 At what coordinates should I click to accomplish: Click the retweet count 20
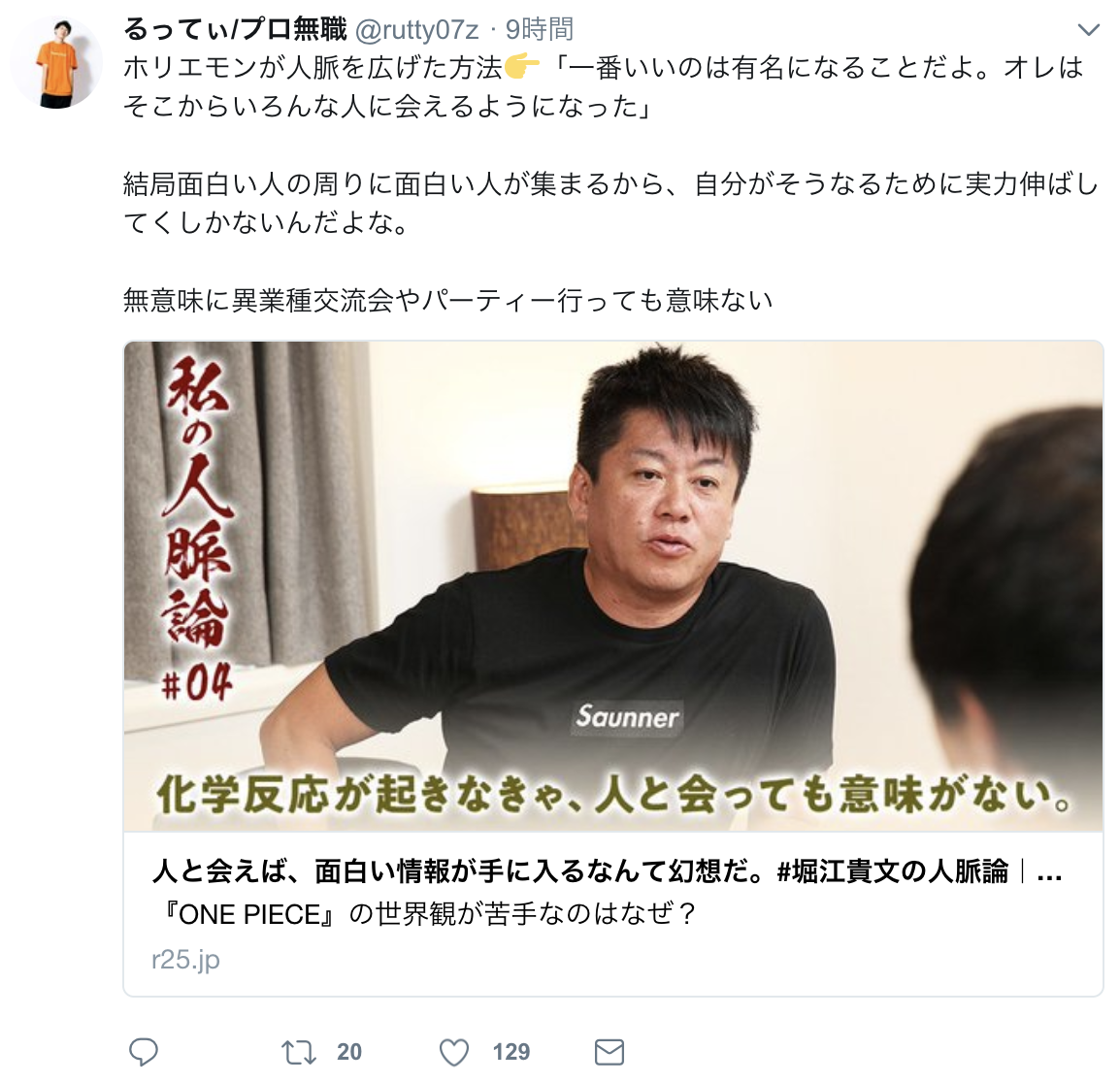point(349,1052)
